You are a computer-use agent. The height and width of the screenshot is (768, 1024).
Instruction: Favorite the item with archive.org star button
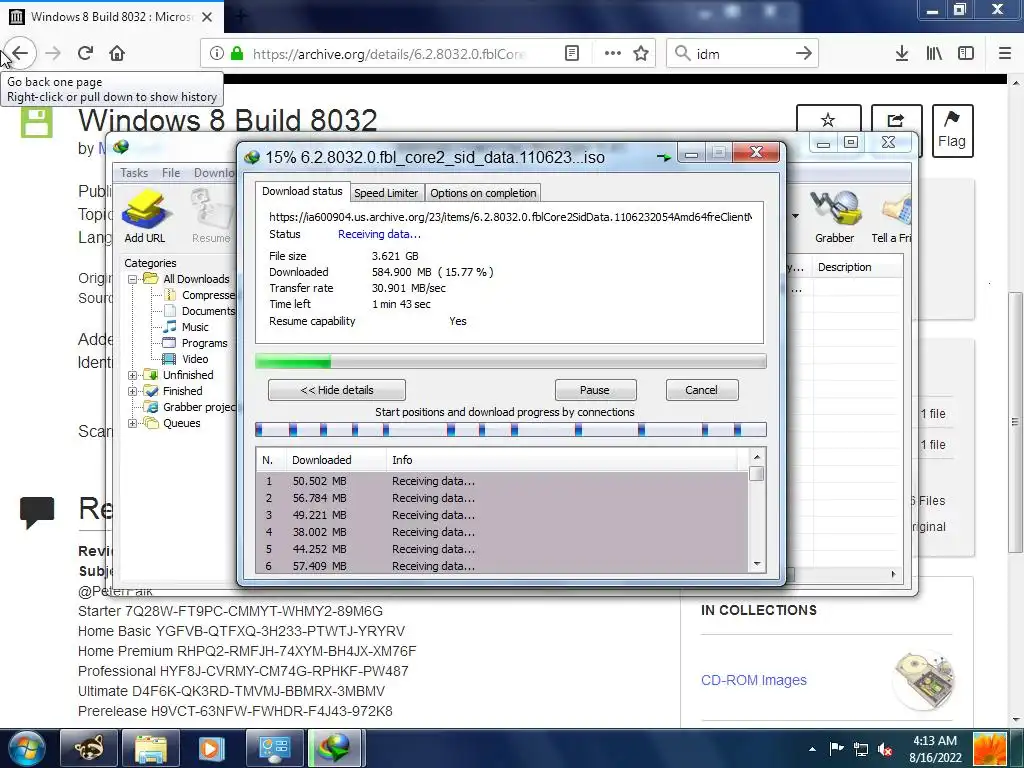click(828, 120)
